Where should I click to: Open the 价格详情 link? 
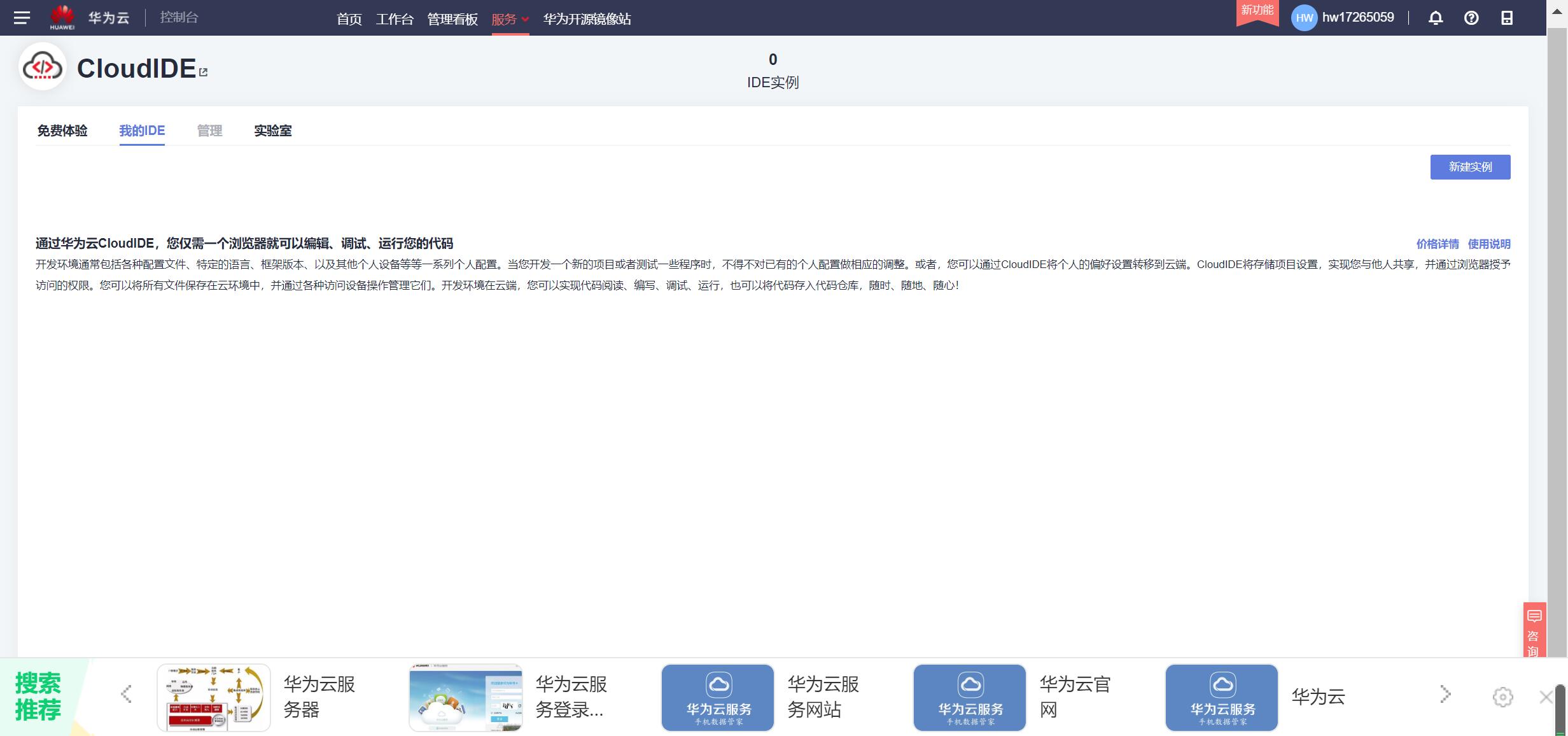click(x=1437, y=244)
